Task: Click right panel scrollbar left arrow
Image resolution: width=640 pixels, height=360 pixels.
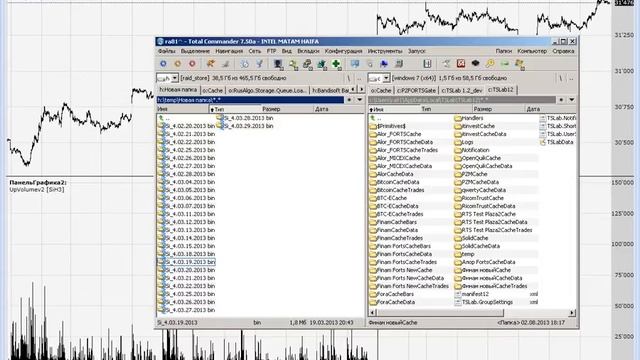Action: [372, 313]
